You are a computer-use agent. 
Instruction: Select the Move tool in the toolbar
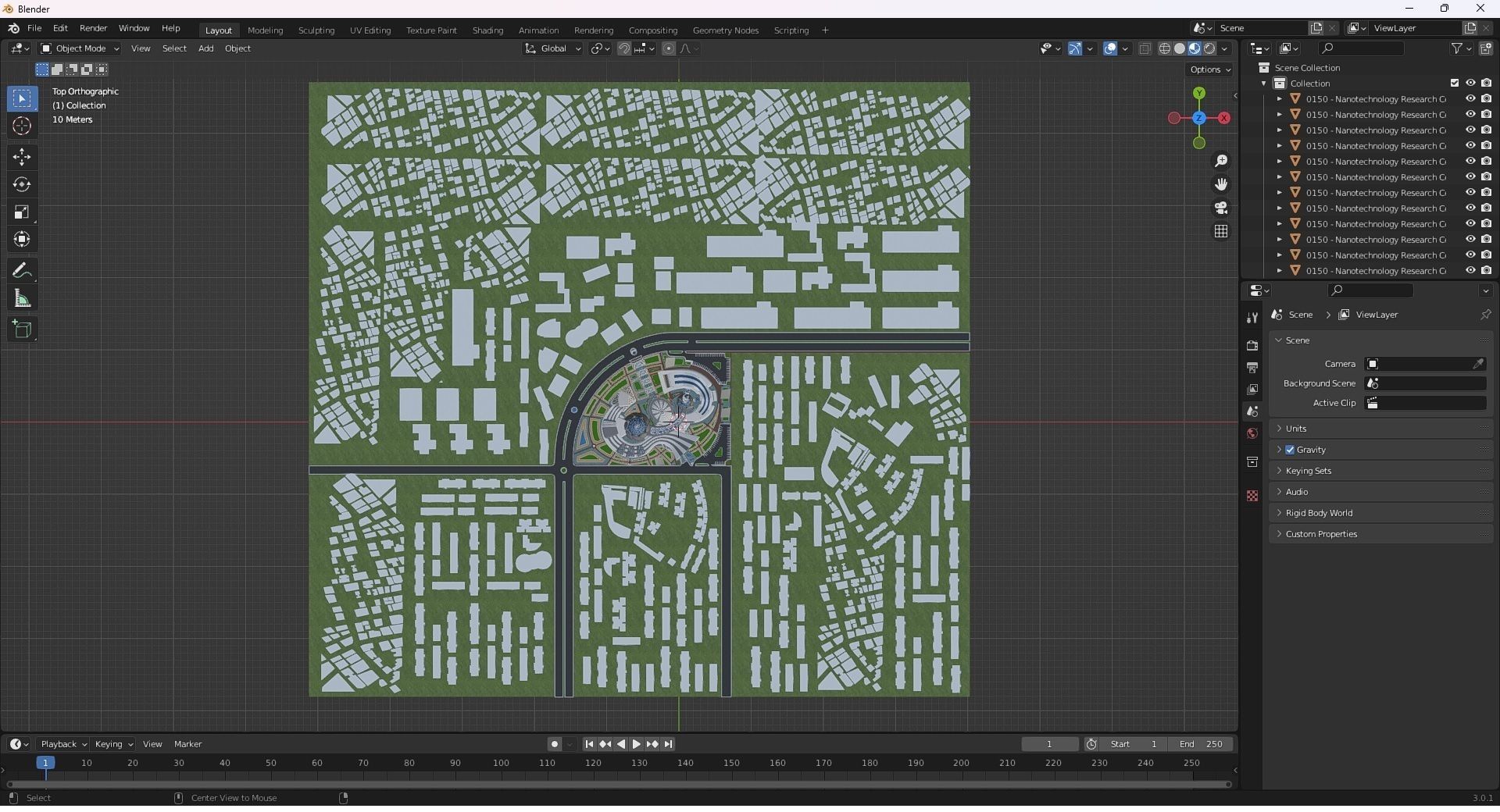[x=22, y=157]
